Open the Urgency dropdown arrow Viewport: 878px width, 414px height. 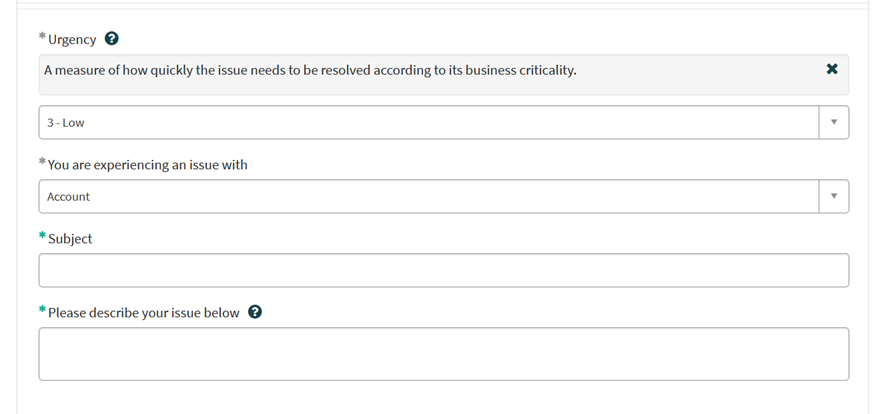[833, 123]
